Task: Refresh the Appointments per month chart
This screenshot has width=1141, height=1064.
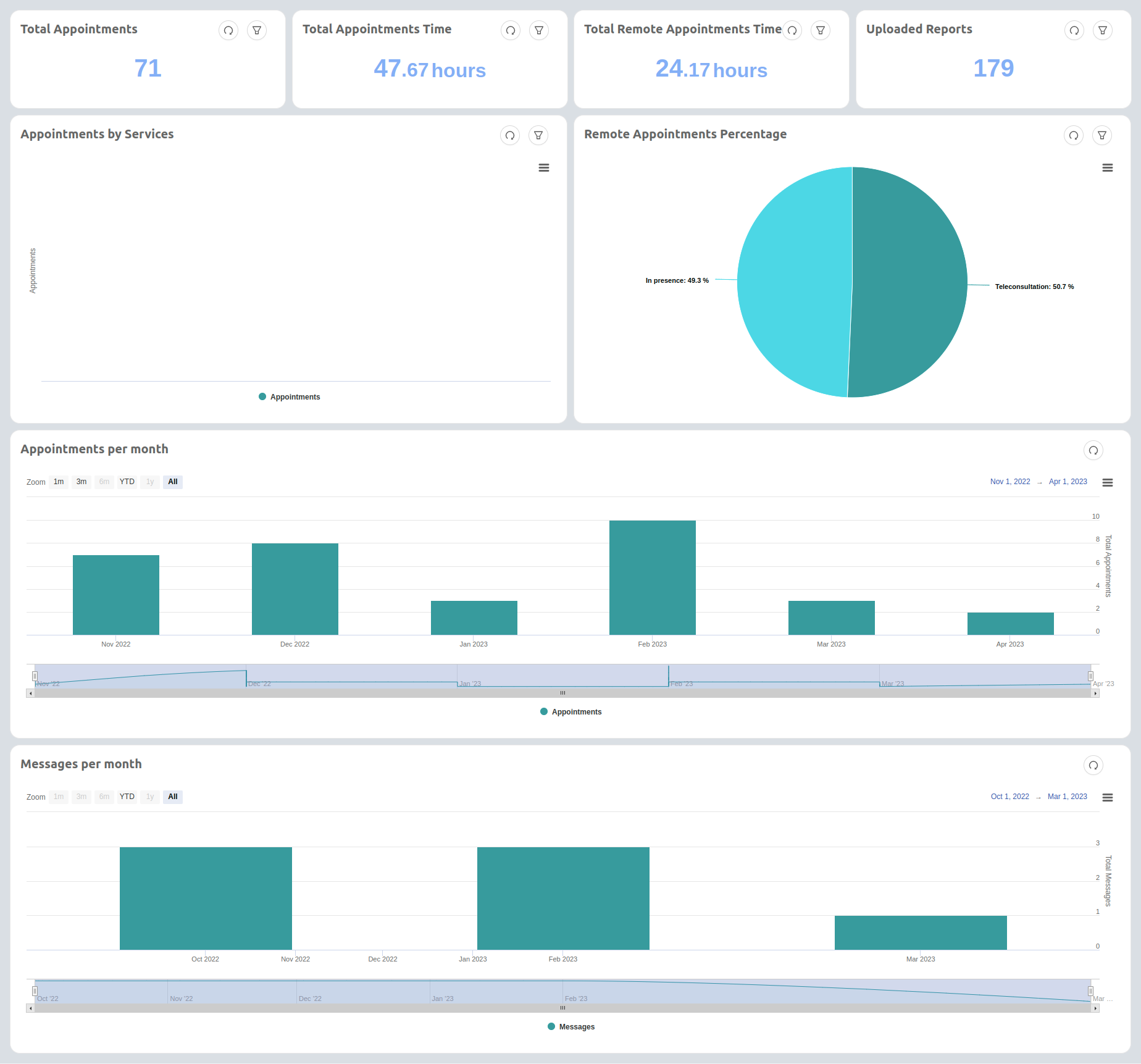Action: point(1093,451)
